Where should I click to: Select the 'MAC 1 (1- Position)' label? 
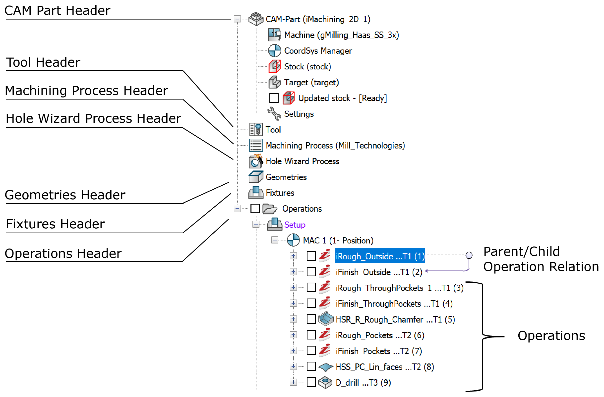pyautogui.click(x=338, y=240)
